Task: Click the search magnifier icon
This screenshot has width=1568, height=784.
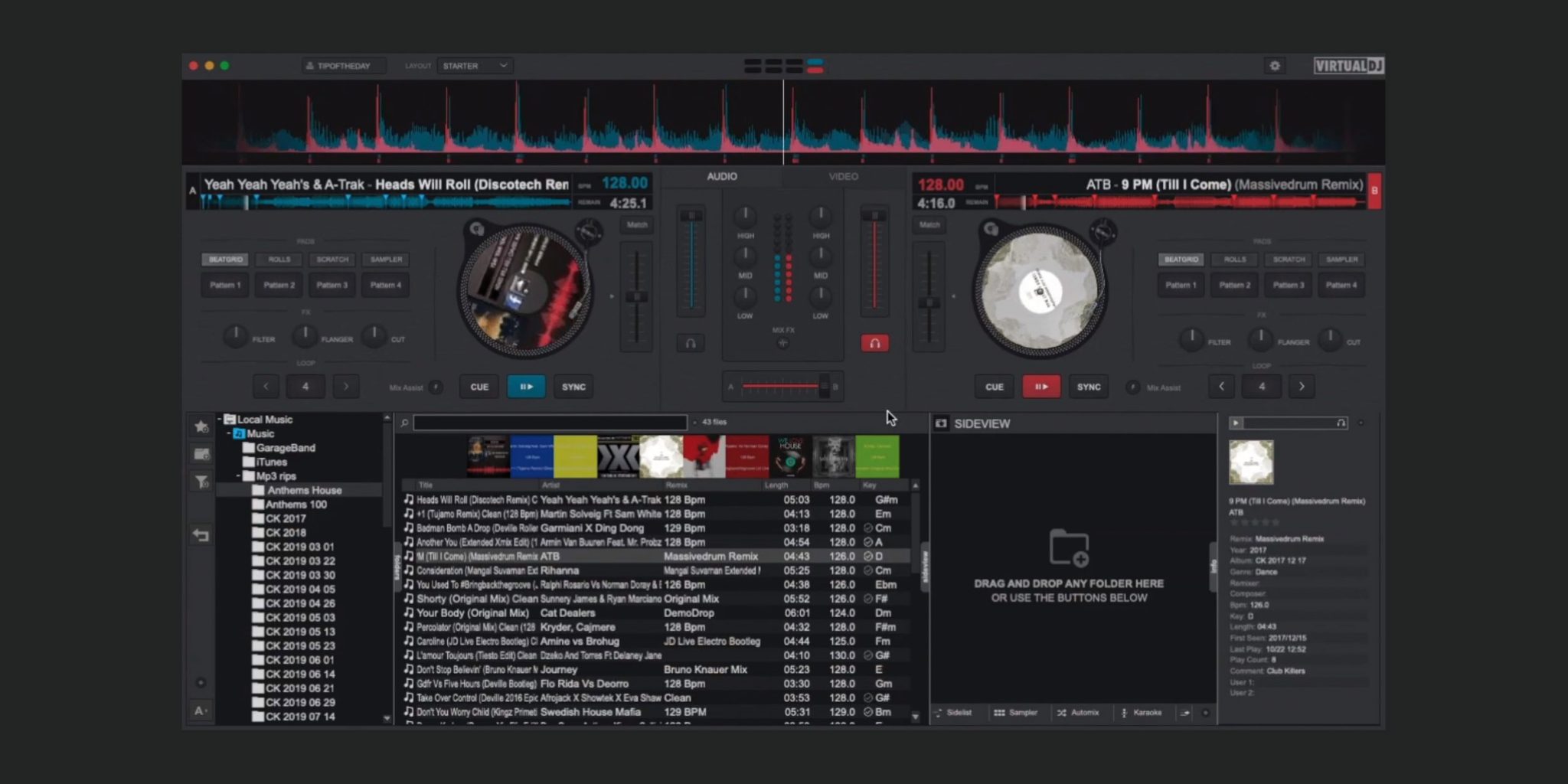Action: point(404,423)
